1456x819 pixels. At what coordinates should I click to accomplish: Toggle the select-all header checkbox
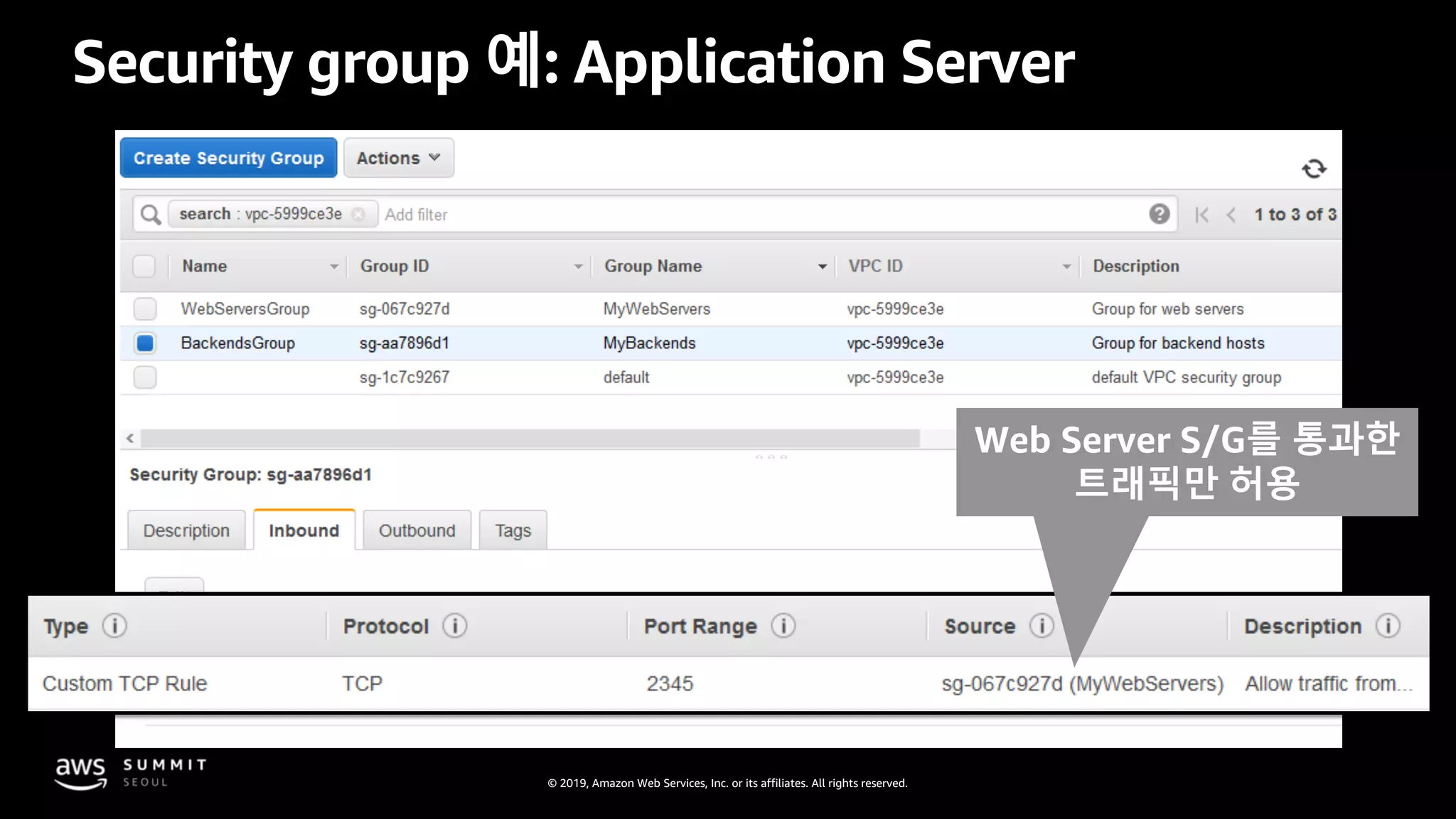click(x=144, y=266)
